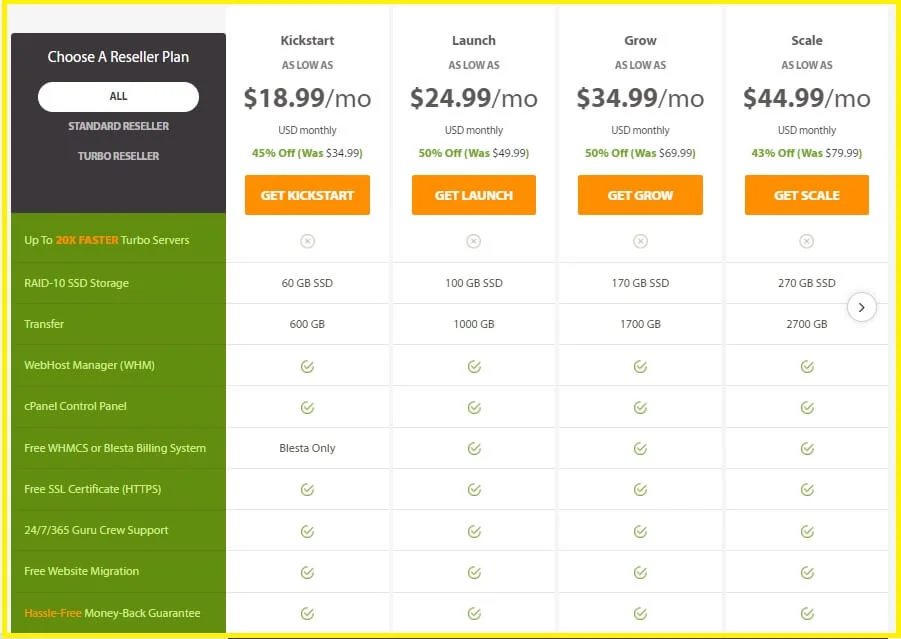Click the Scale checkmark for Free Website Migration
Screen dimensions: 901x639
click(x=806, y=571)
